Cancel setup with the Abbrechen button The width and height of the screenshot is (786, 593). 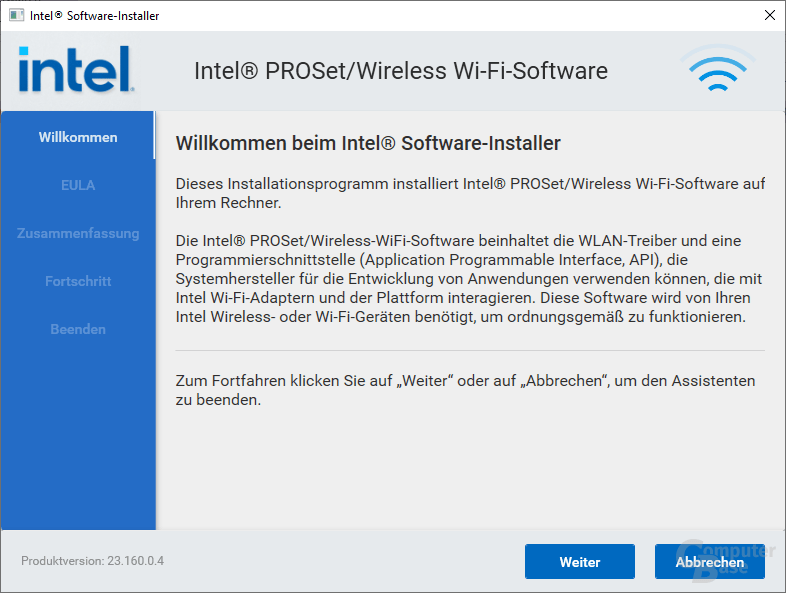[x=709, y=562]
